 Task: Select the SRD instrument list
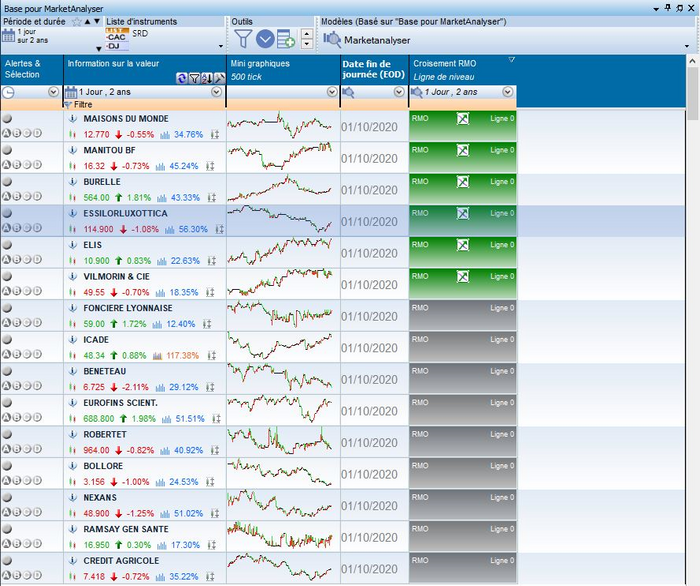pyautogui.click(x=140, y=33)
